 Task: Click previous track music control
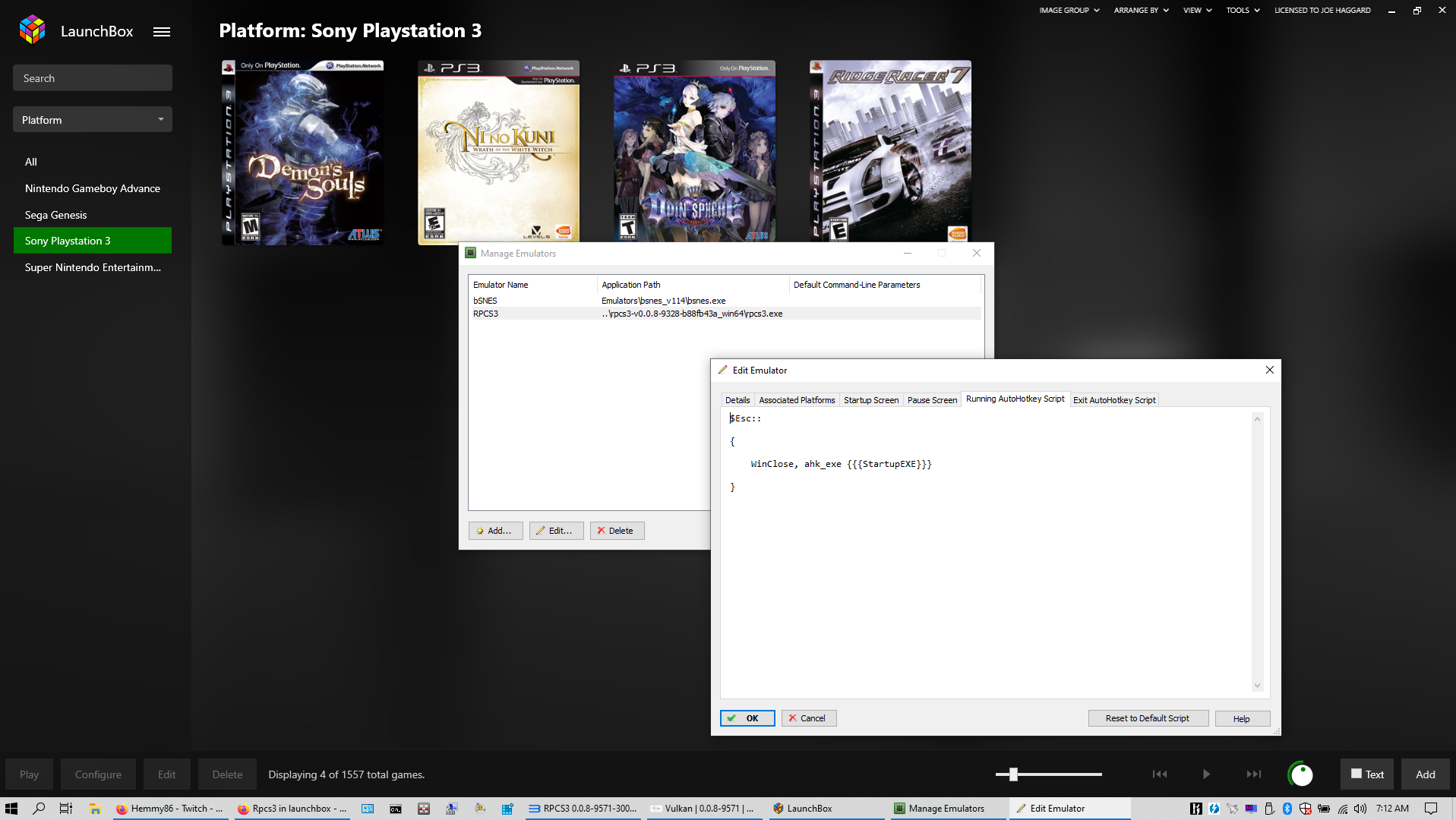(x=1160, y=774)
